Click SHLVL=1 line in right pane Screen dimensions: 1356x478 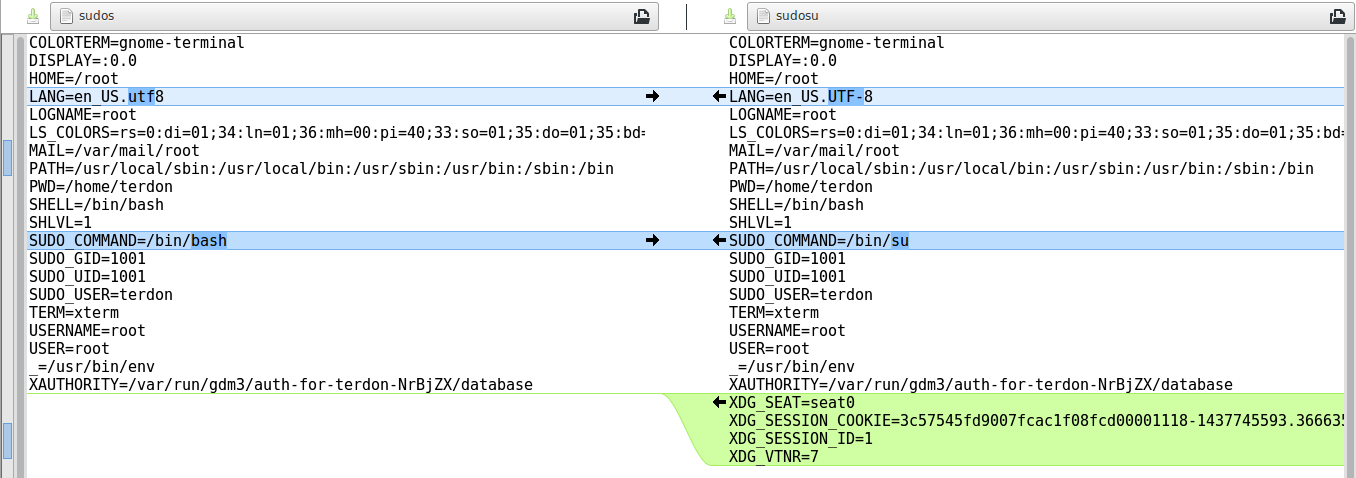(760, 223)
